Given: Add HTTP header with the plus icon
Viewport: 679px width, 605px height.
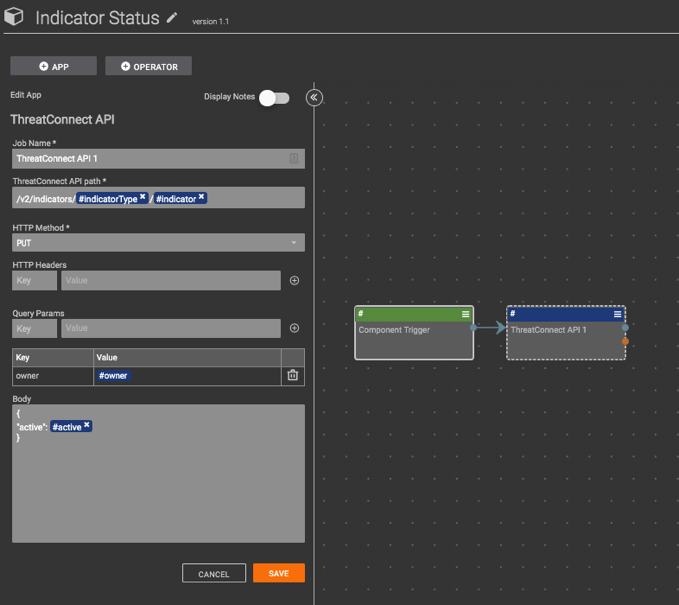Looking at the screenshot, I should [x=294, y=281].
